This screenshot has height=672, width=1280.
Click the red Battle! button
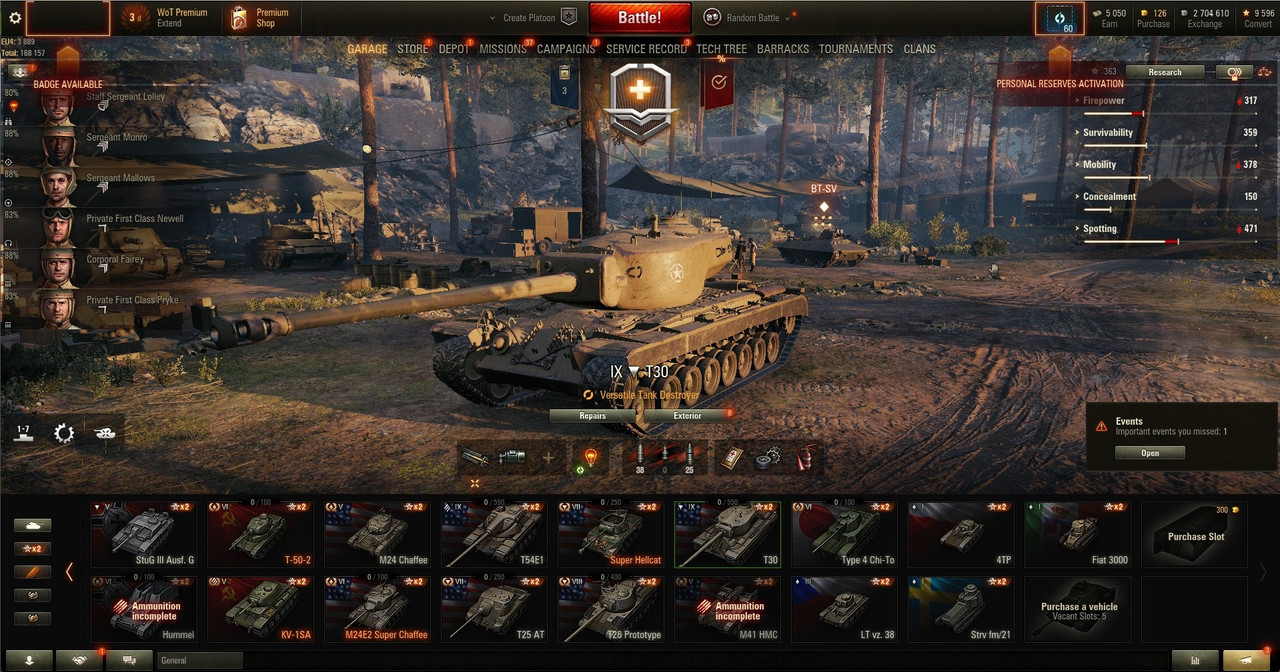coord(640,18)
